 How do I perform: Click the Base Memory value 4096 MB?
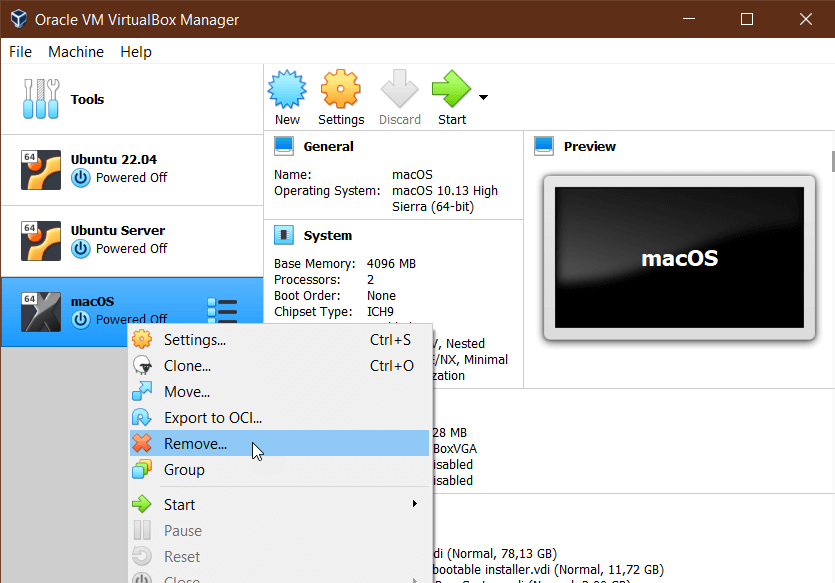point(391,264)
